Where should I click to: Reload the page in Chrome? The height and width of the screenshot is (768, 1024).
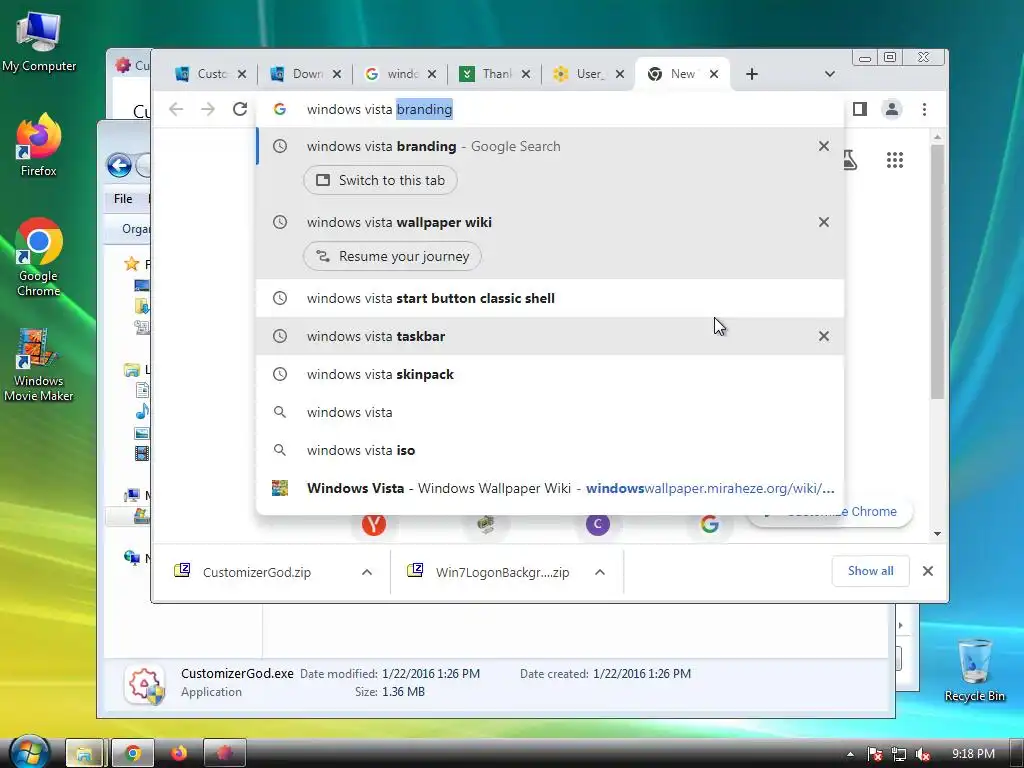coord(240,109)
